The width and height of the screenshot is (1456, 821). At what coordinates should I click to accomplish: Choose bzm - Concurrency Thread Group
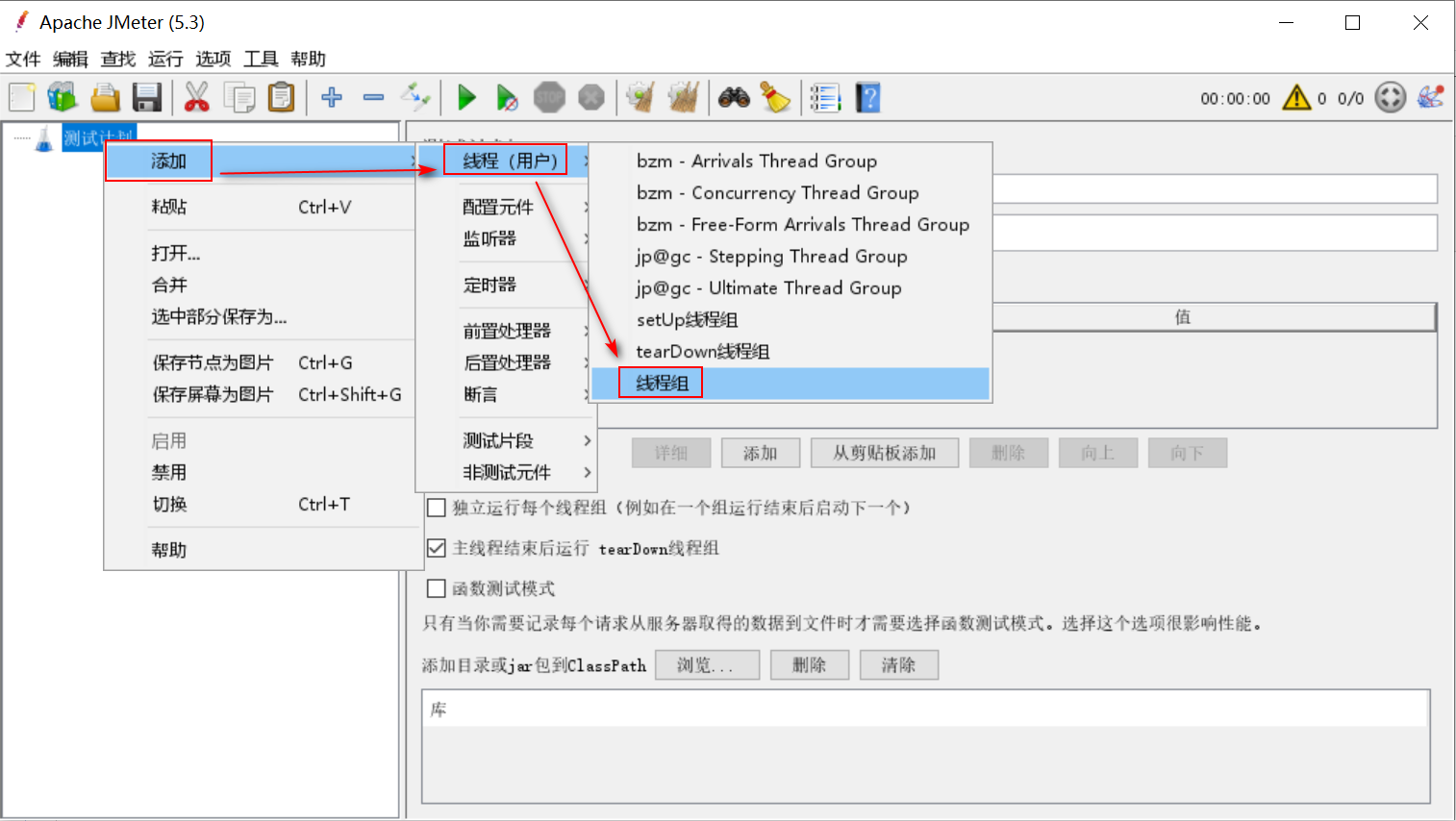click(x=791, y=192)
